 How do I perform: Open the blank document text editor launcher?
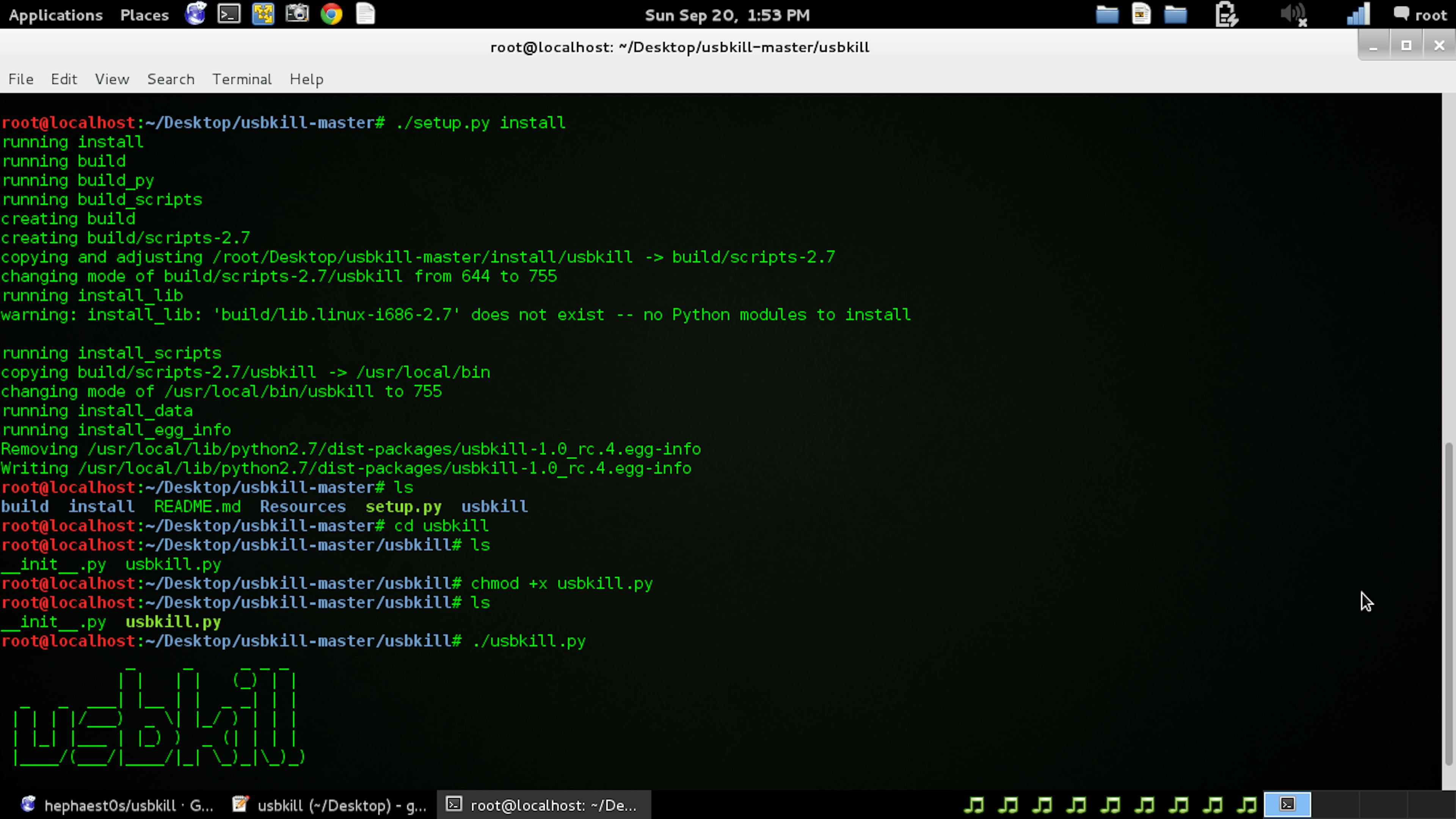click(365, 14)
